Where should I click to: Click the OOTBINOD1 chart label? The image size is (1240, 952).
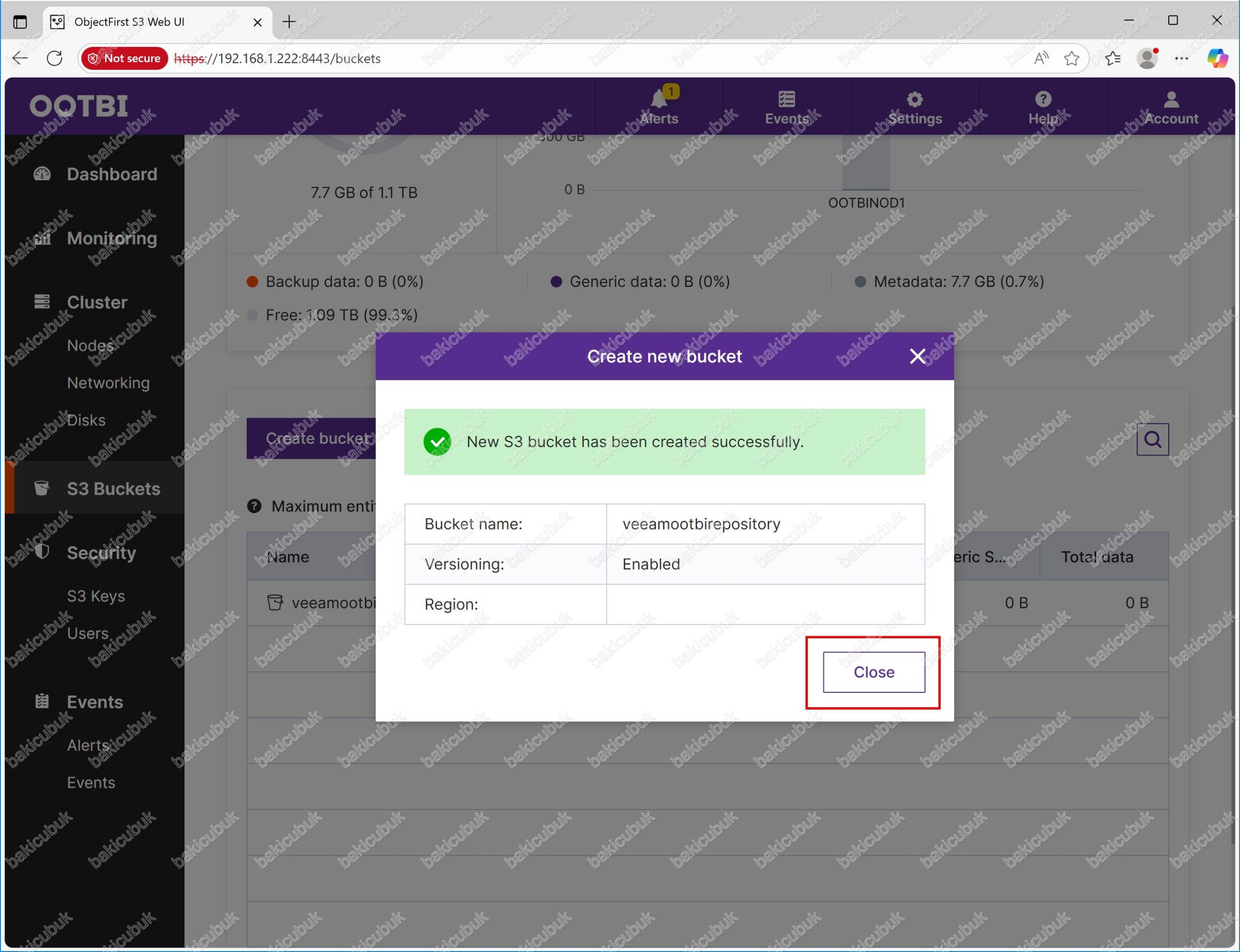point(866,203)
